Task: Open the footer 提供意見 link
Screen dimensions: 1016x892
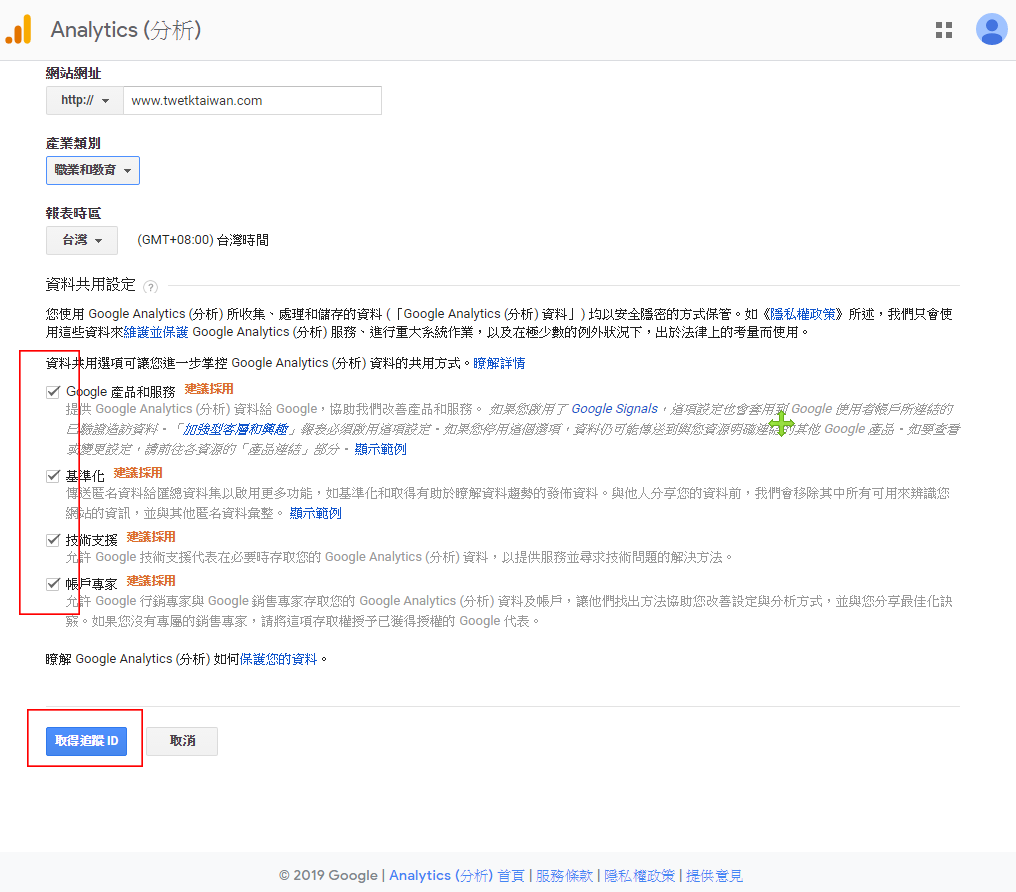Action: point(715,876)
